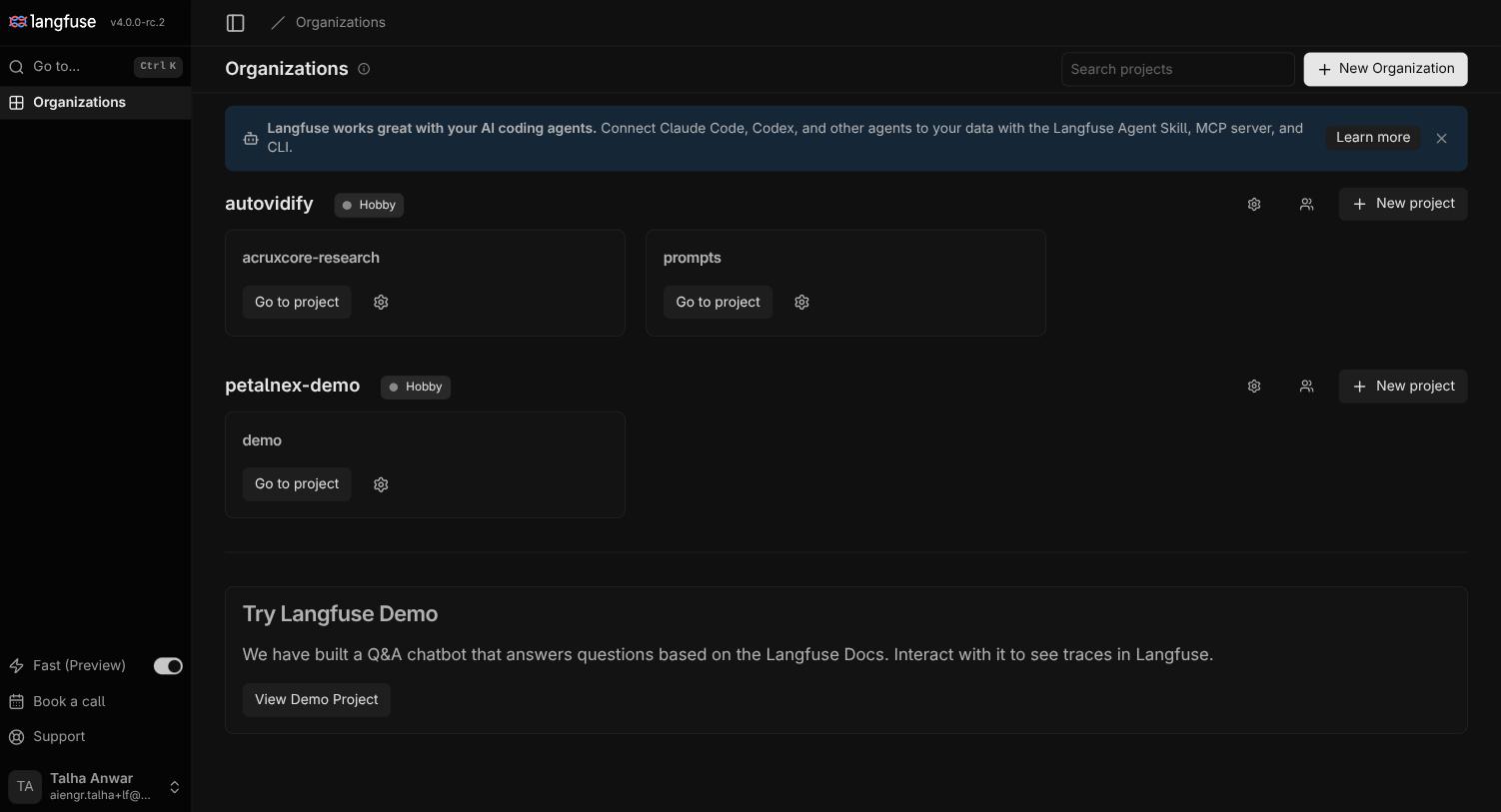The width and height of the screenshot is (1501, 812).
Task: Click the Organizations breadcrumb
Action: click(341, 22)
